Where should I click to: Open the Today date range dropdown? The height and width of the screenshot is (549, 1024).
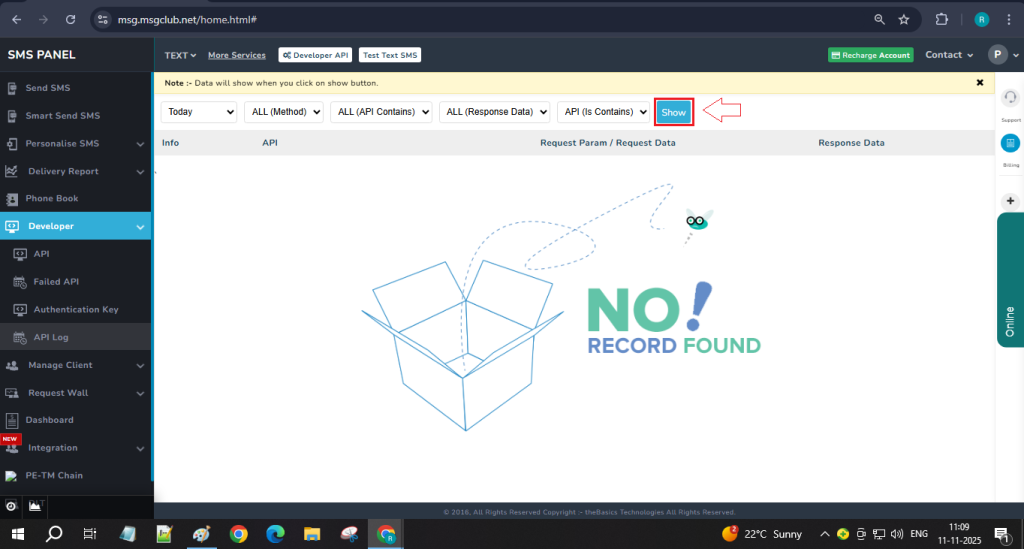click(199, 112)
